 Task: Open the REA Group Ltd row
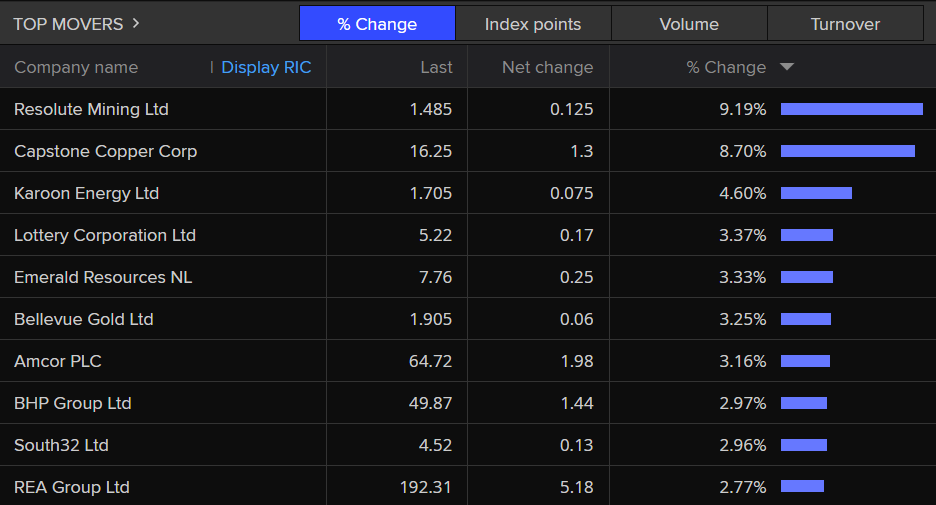pyautogui.click(x=72, y=487)
